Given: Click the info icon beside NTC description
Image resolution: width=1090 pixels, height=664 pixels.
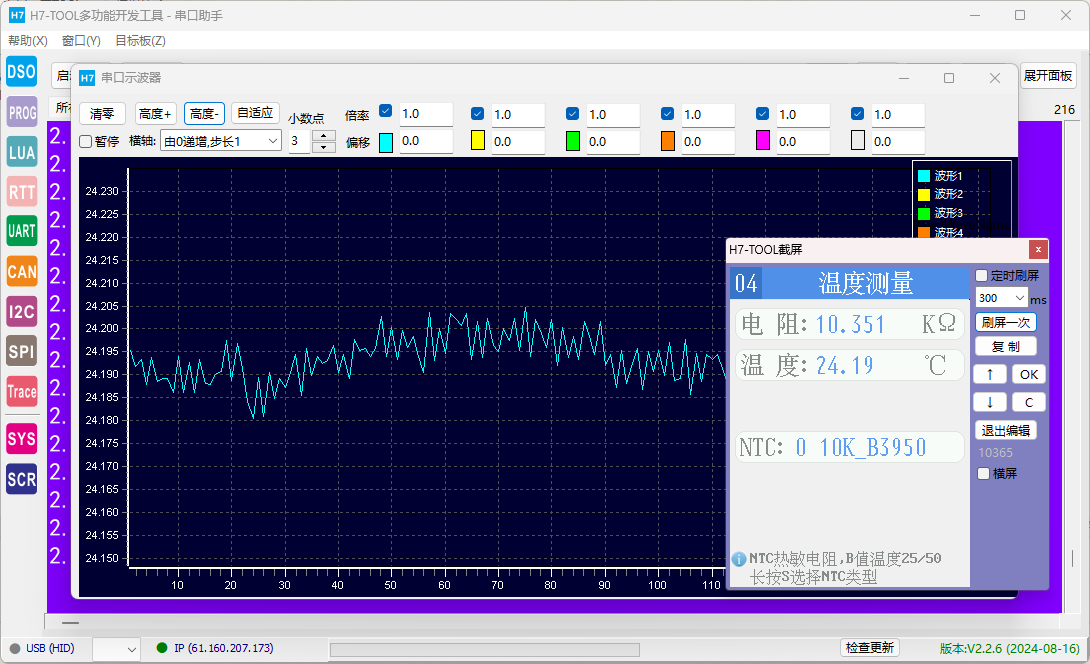Looking at the screenshot, I should (739, 559).
